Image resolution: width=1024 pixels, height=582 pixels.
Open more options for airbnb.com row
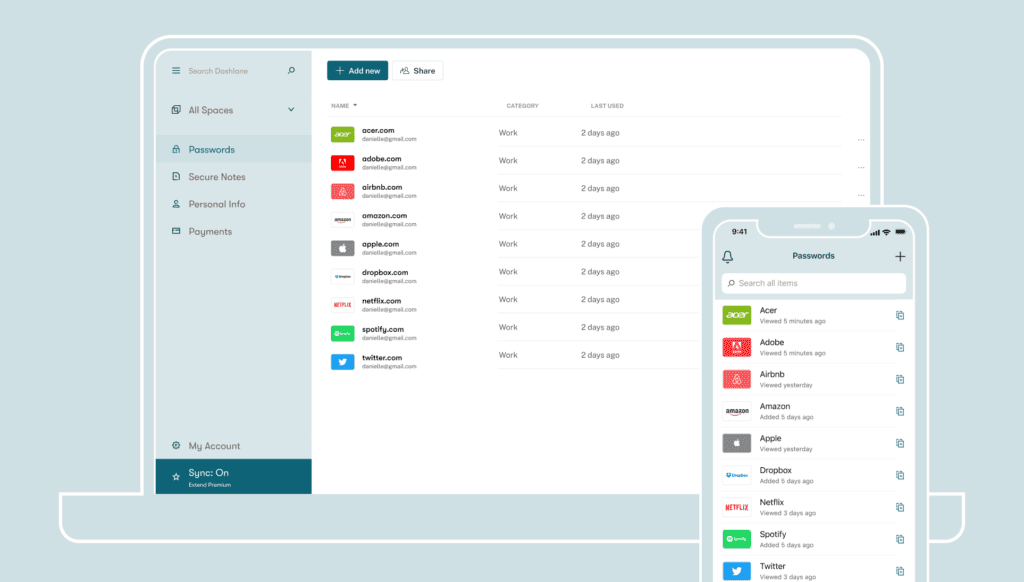pos(861,195)
